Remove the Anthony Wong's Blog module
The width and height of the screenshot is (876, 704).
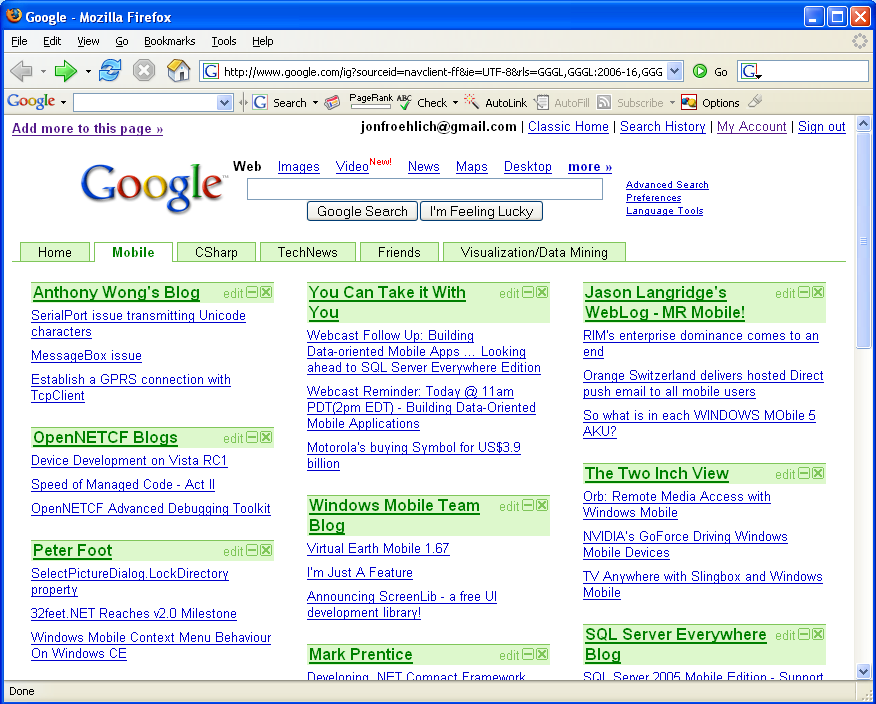(266, 292)
